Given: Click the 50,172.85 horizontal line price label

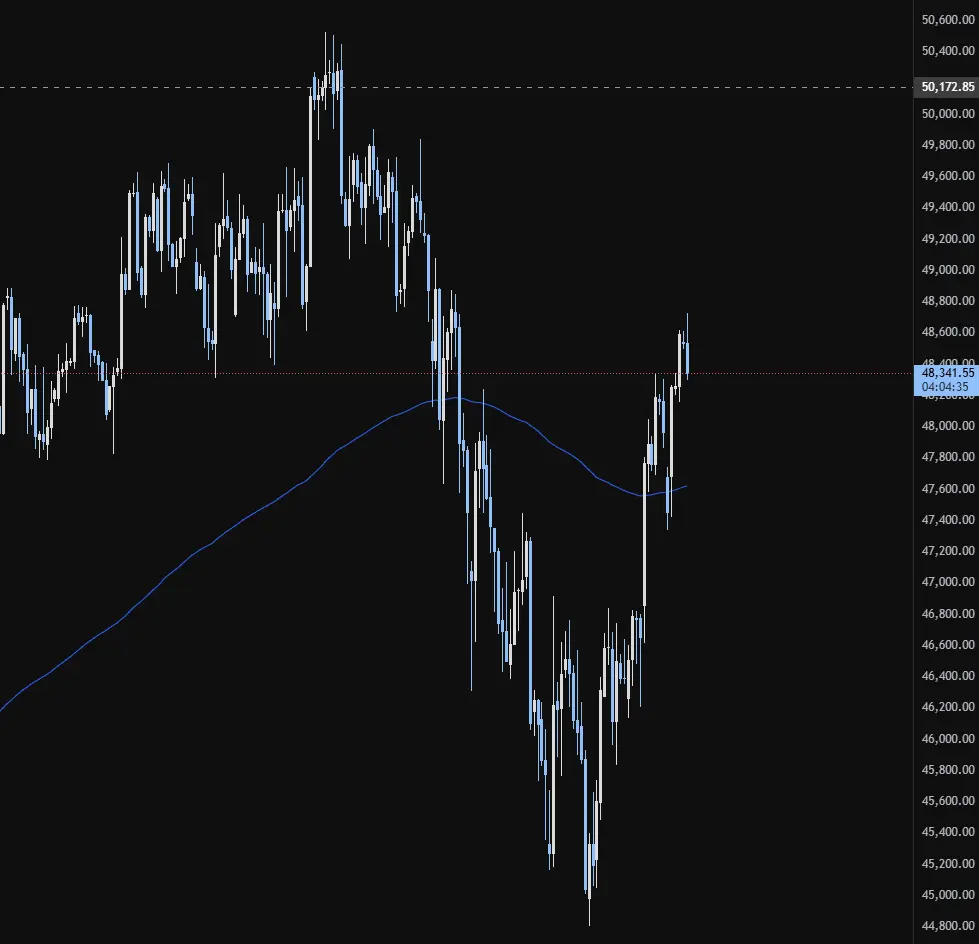Looking at the screenshot, I should pos(947,87).
